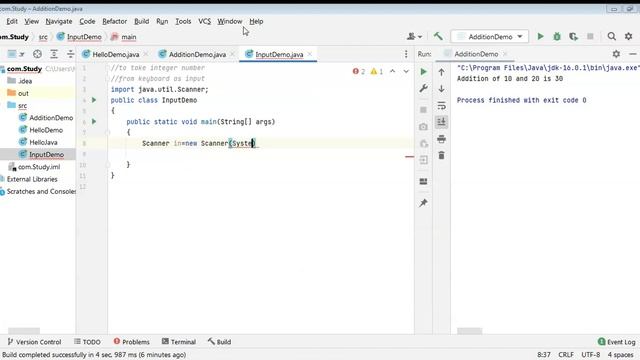
Task: Rerun the program in the Run panel
Action: point(423,72)
